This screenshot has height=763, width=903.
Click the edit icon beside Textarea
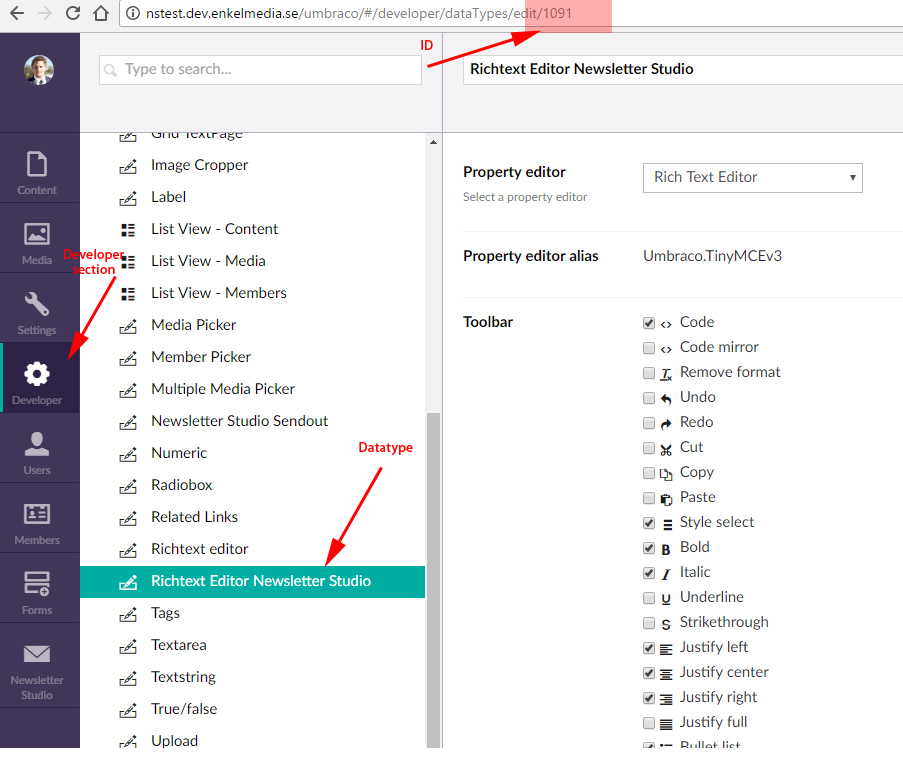pos(128,646)
